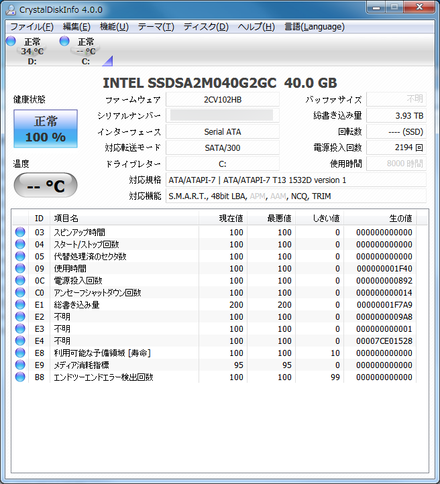Select the D: drive status orb

[x=11, y=41]
